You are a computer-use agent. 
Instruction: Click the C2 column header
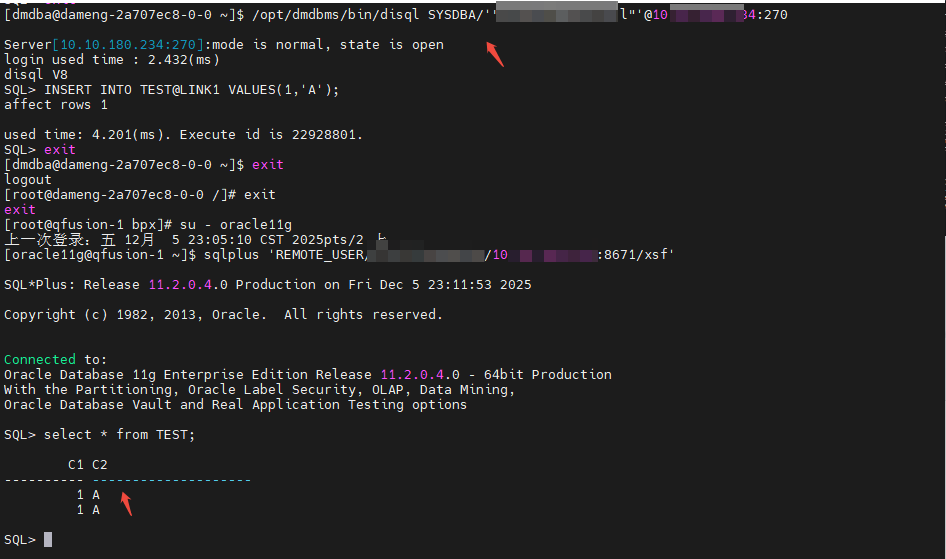[x=100, y=465]
